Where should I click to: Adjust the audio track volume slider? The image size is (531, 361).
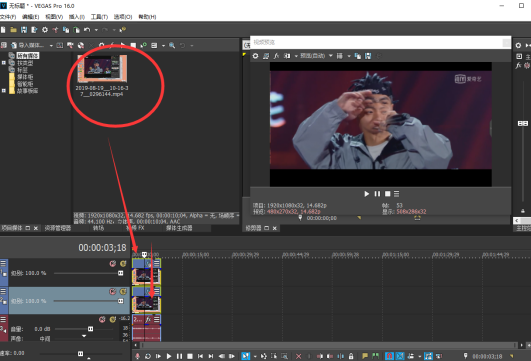[x=90, y=329]
